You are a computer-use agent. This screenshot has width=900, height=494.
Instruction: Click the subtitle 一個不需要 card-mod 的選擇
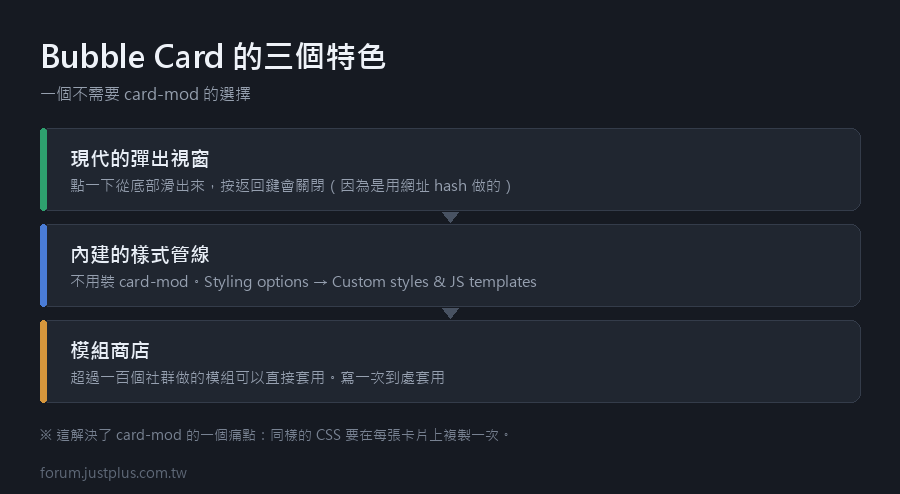tap(146, 94)
